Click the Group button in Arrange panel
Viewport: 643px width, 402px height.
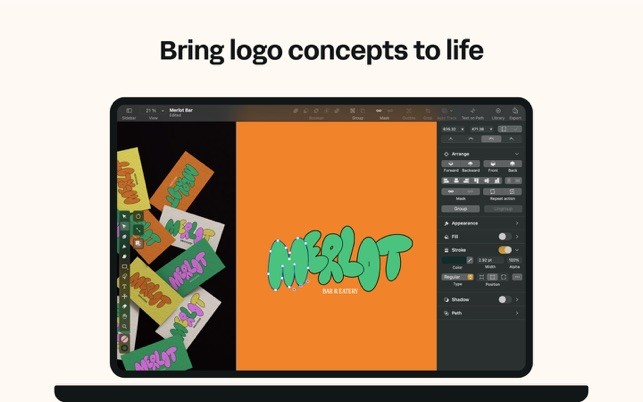461,209
